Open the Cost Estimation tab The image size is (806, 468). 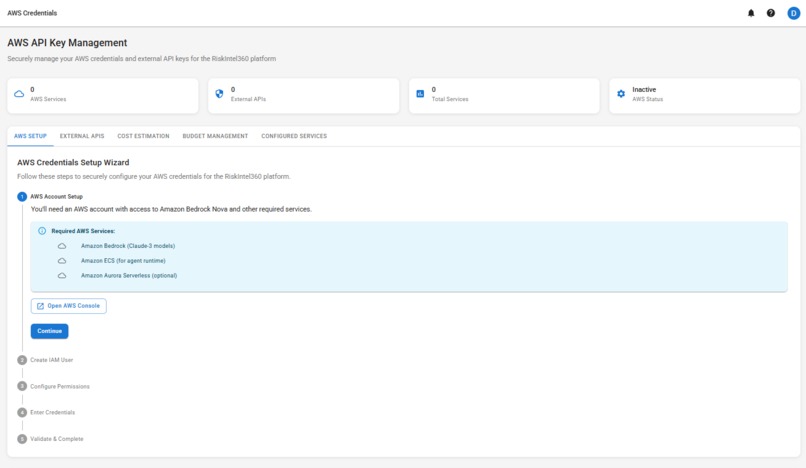pos(143,136)
